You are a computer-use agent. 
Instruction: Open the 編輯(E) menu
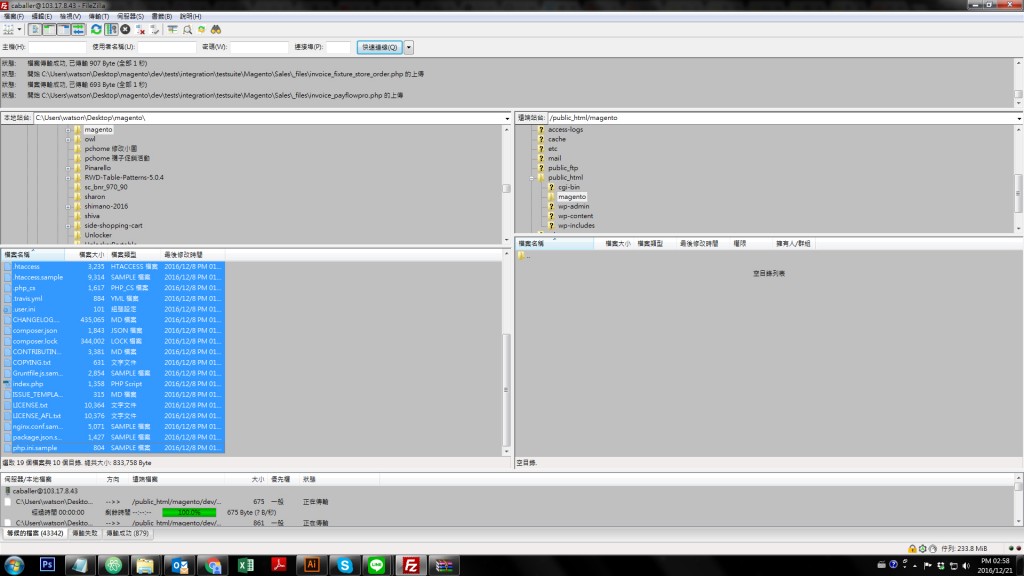(42, 16)
